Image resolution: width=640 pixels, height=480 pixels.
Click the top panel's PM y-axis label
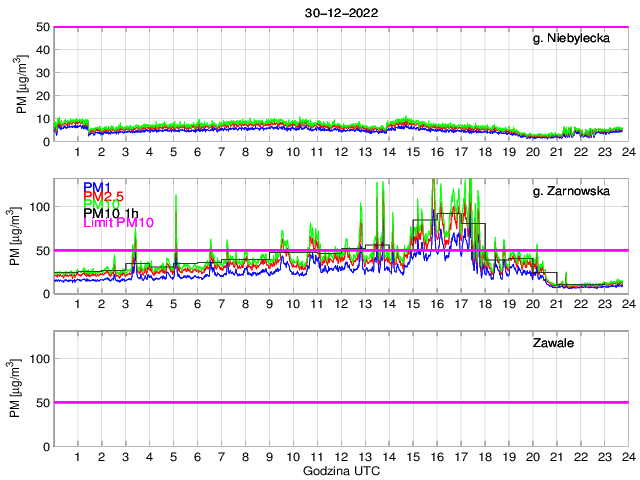click(x=22, y=84)
